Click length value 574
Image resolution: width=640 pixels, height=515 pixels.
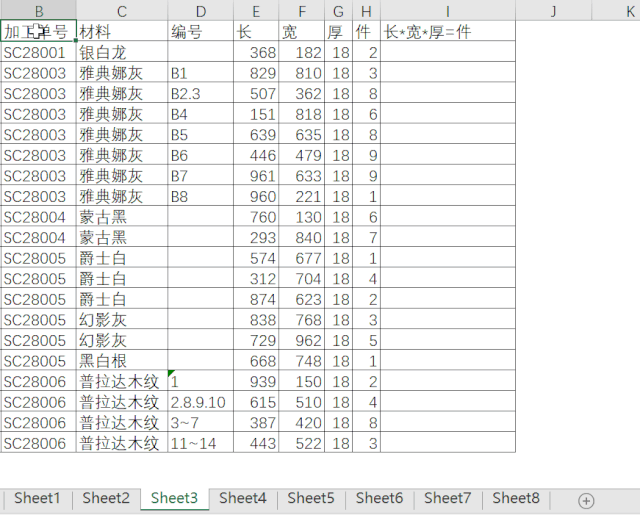pos(256,258)
